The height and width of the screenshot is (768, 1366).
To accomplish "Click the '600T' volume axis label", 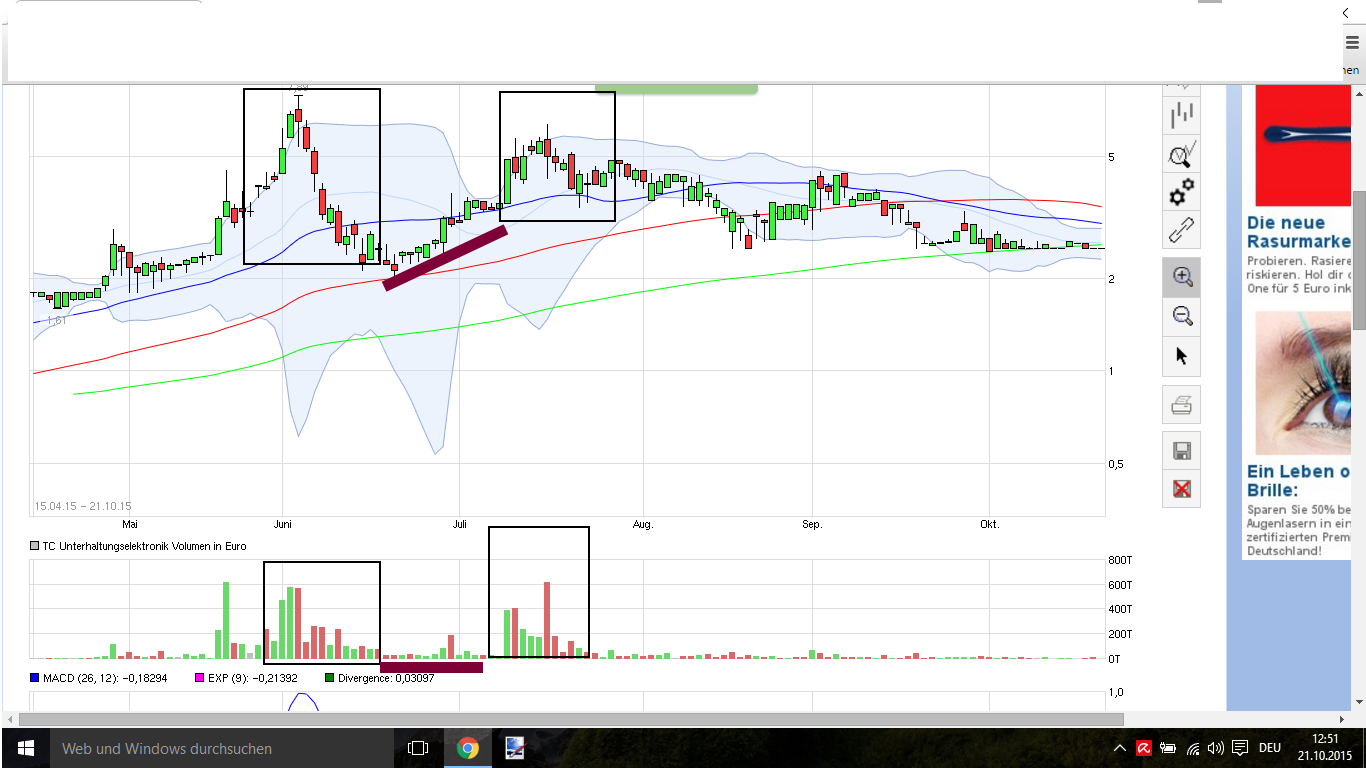I will pyautogui.click(x=1120, y=585).
